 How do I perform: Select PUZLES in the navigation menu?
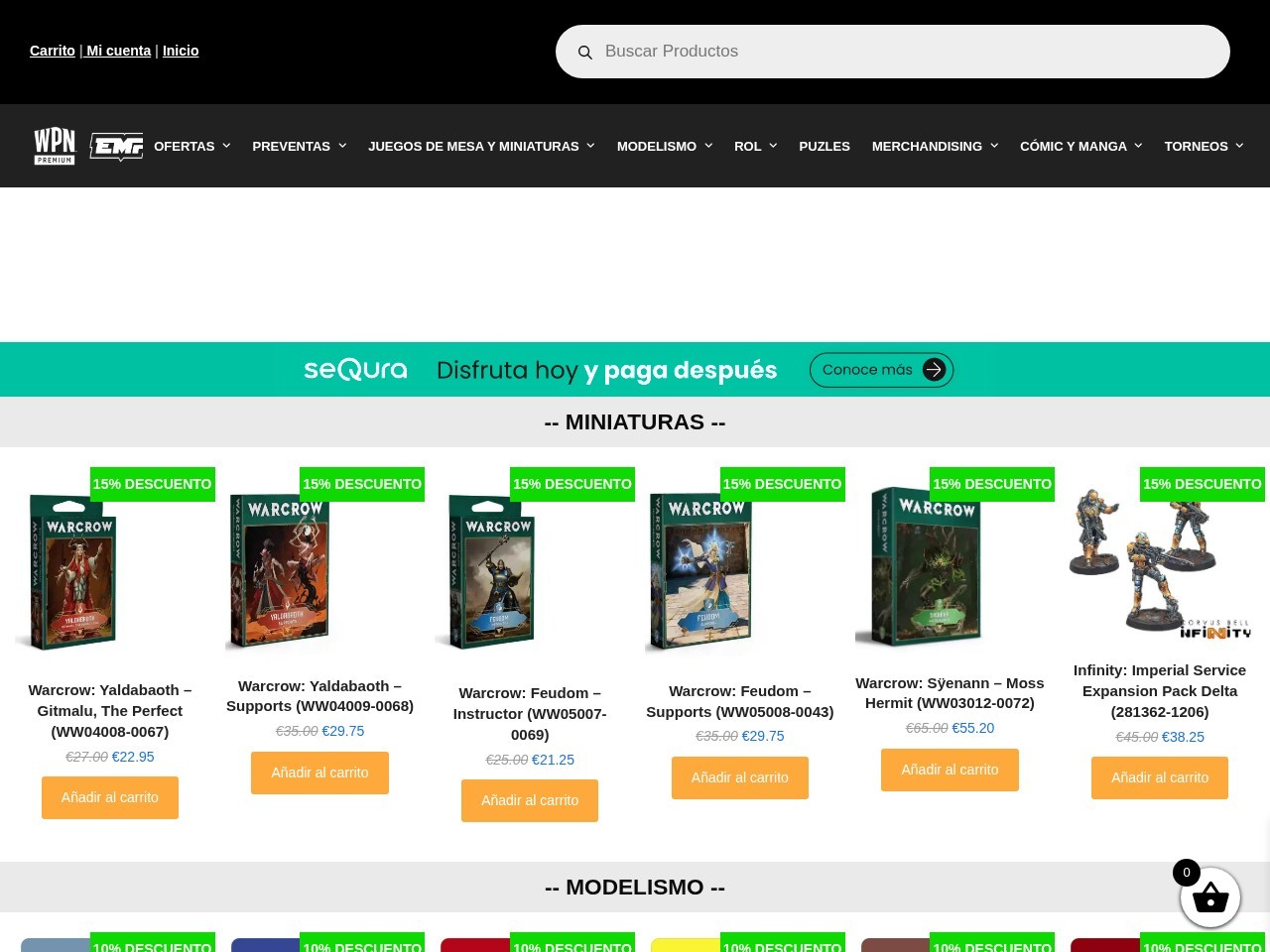click(x=825, y=146)
